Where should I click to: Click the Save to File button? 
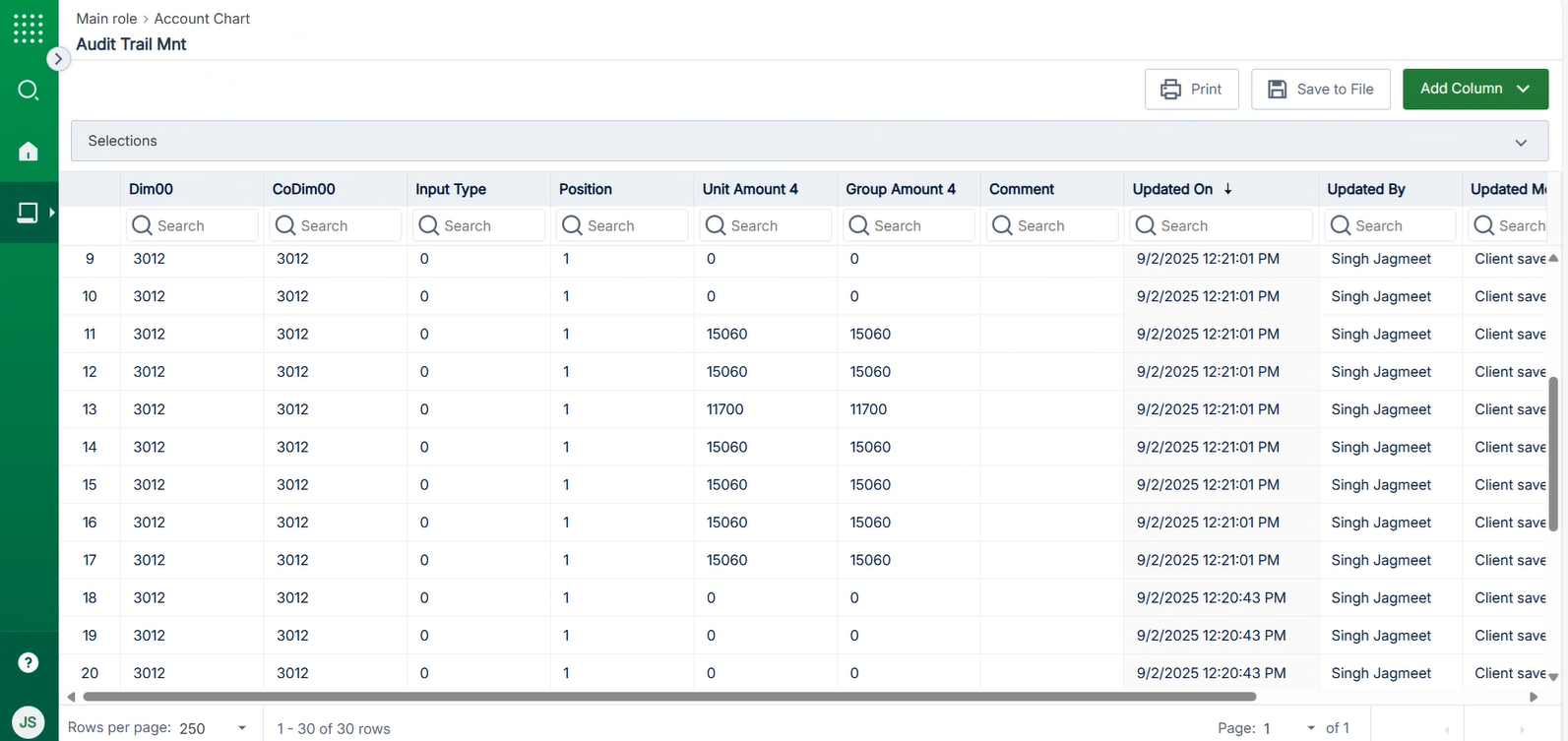(x=1320, y=89)
